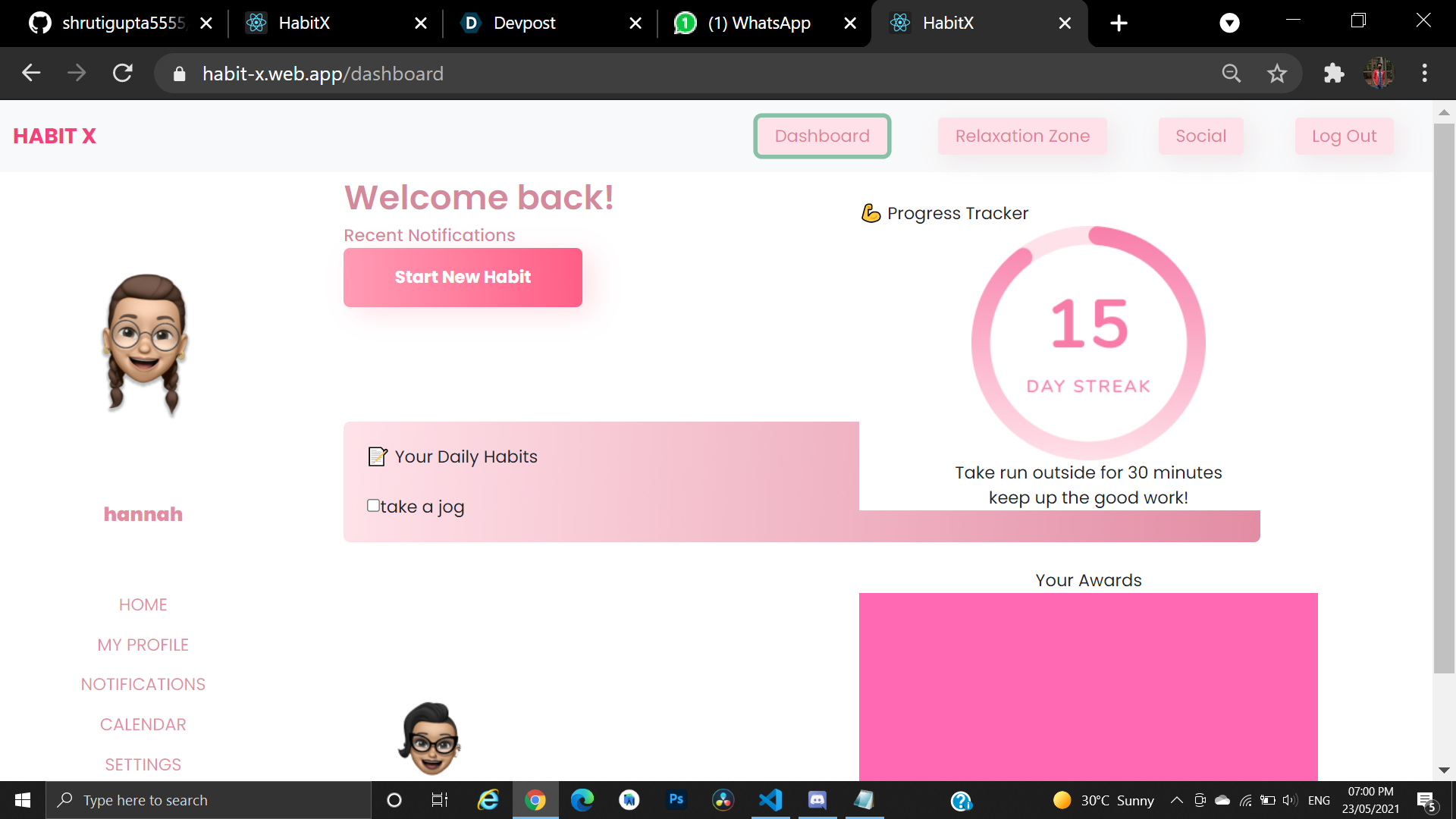Switch to the Devpost tab

(523, 23)
